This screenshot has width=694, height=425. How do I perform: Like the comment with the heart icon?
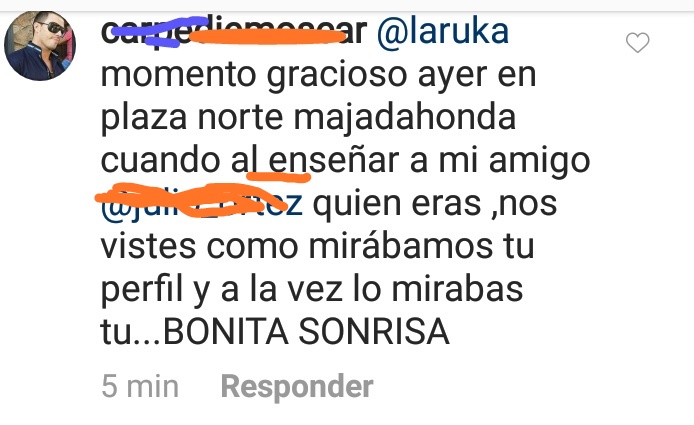[637, 42]
